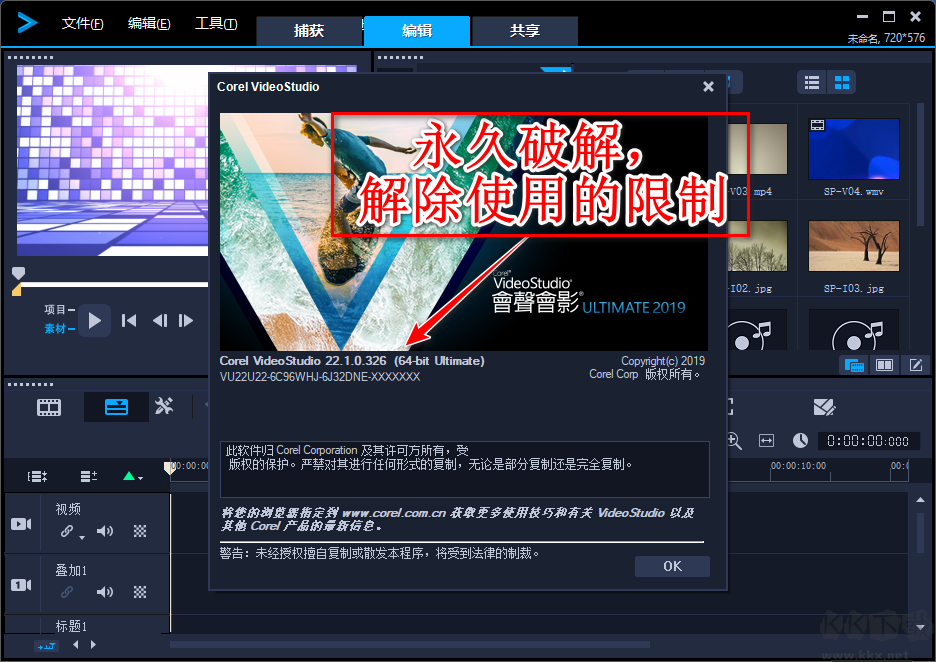The width and height of the screenshot is (936, 662).
Task: Click the project duration clock icon
Action: (x=800, y=441)
